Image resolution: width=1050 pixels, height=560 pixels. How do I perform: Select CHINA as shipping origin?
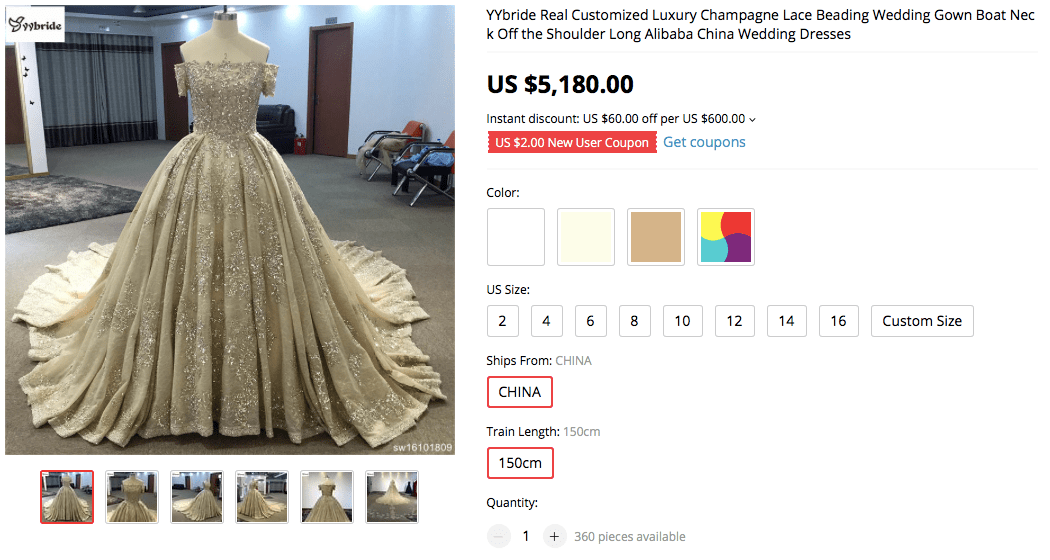(x=520, y=392)
